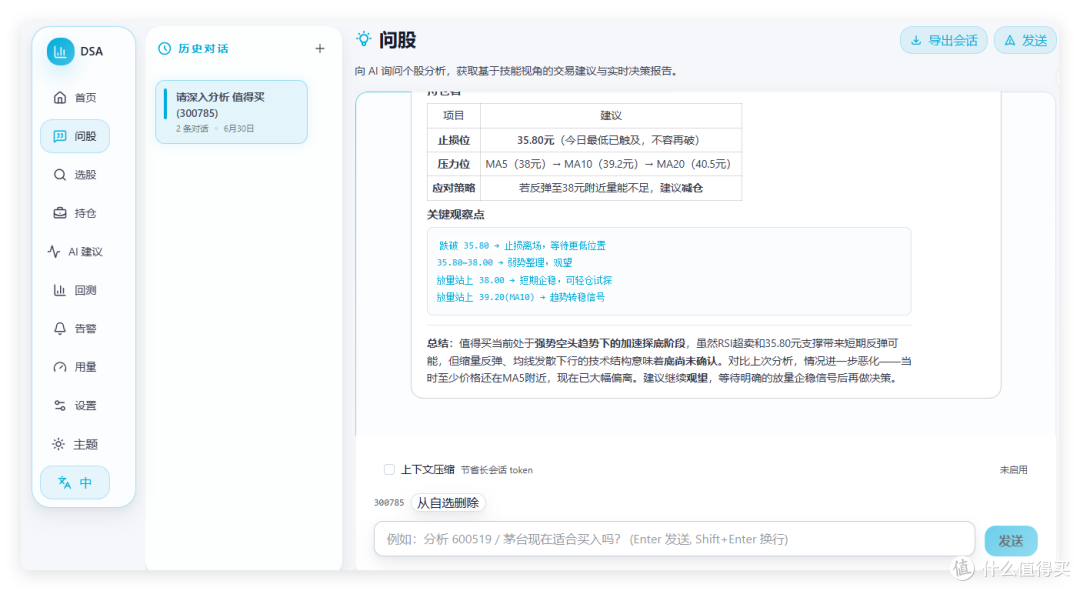1080x591 pixels.
Task: Enable the 上下文压缩 checkbox
Action: (x=389, y=470)
